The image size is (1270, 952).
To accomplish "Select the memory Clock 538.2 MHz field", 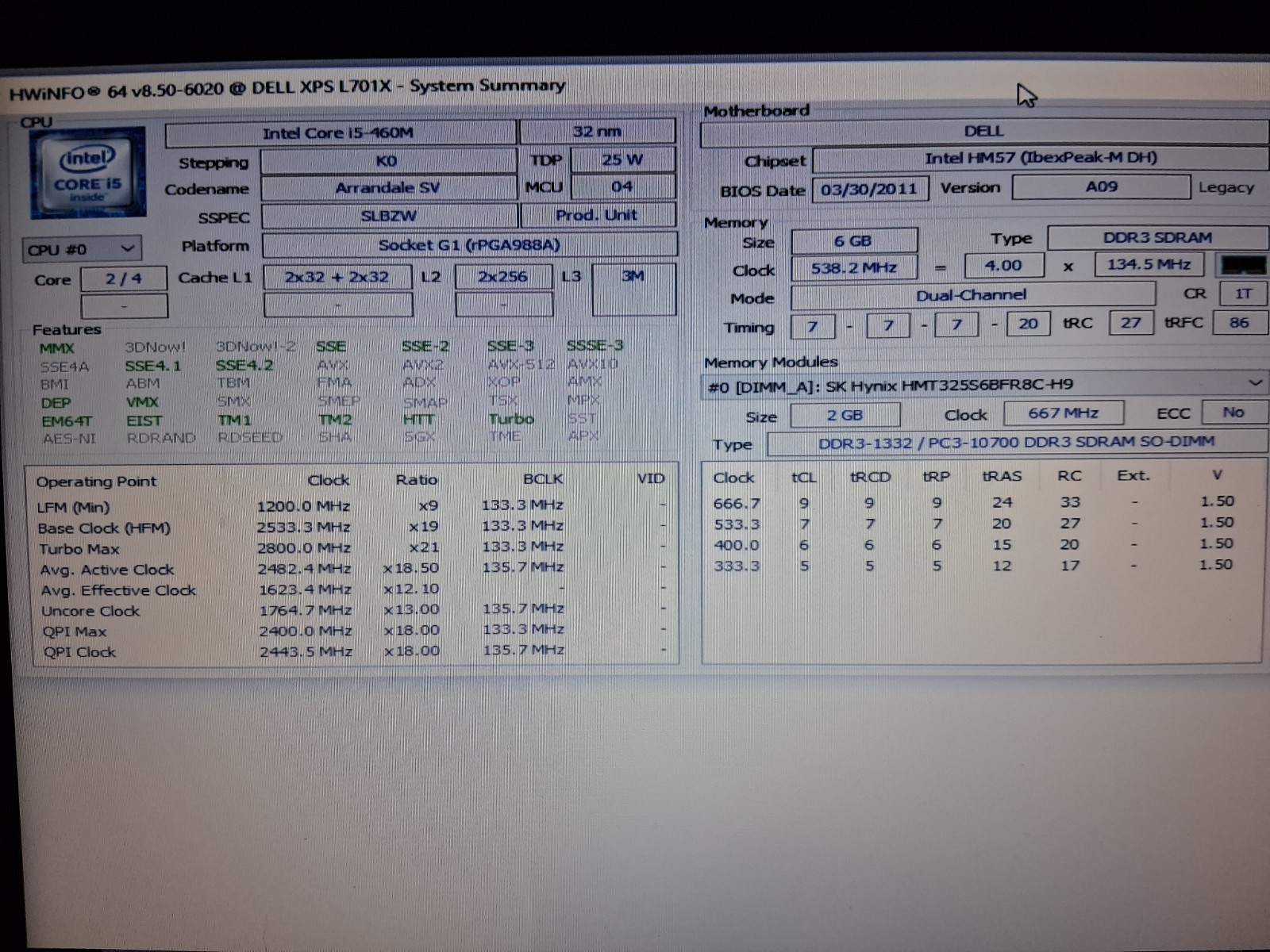I will pyautogui.click(x=853, y=268).
